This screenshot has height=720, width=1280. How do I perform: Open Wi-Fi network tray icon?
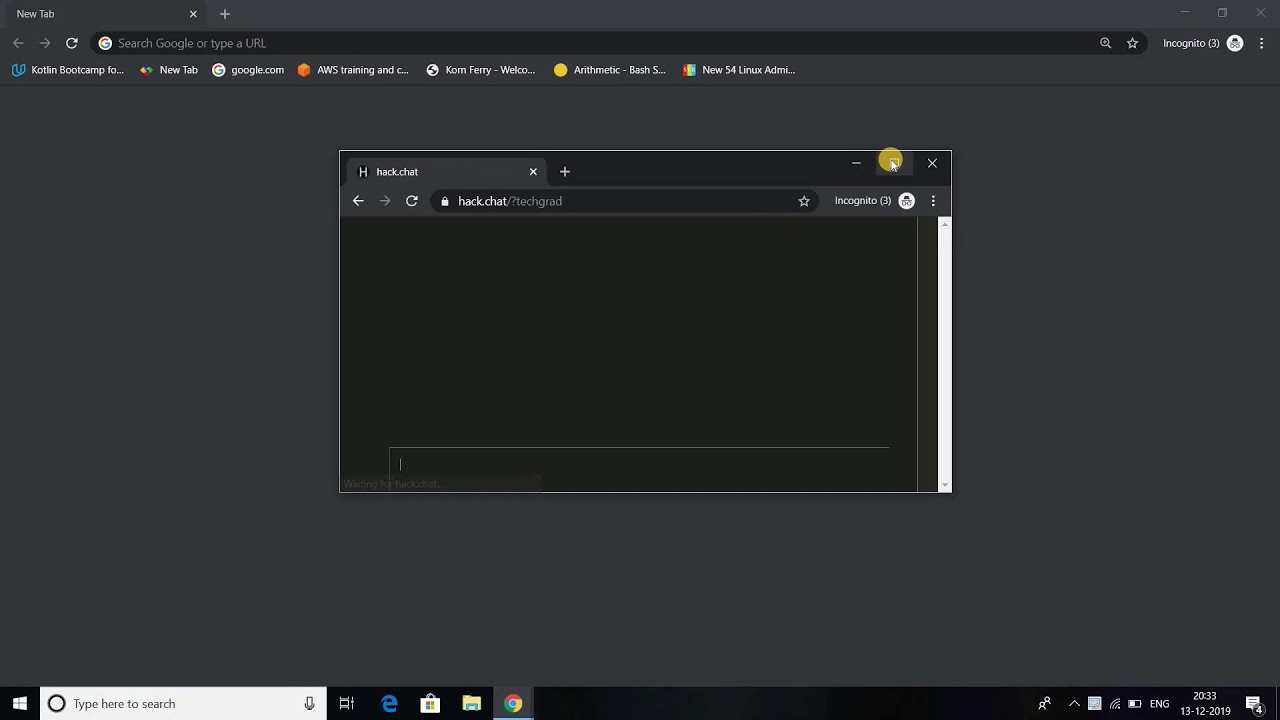tap(1115, 704)
